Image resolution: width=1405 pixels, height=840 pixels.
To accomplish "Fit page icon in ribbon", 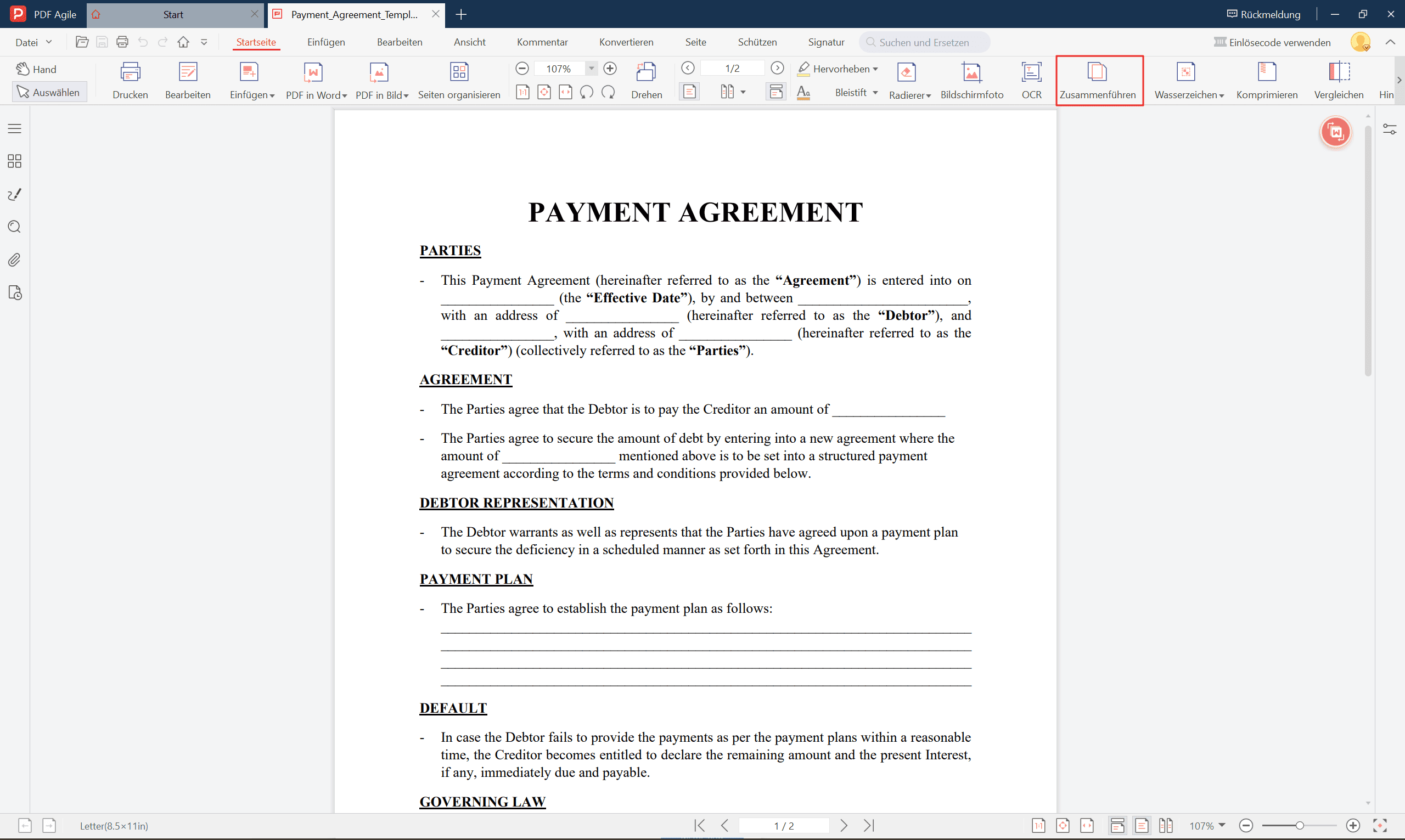I will pos(544,92).
